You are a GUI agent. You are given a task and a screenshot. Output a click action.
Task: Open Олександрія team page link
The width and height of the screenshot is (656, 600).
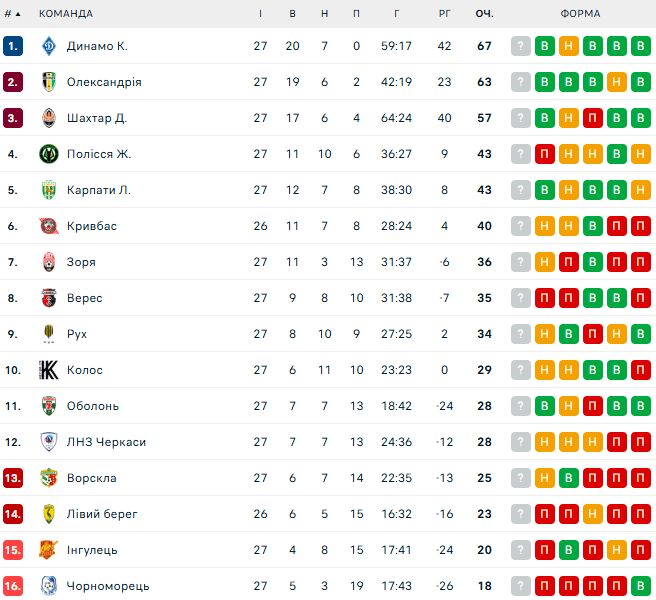point(104,82)
